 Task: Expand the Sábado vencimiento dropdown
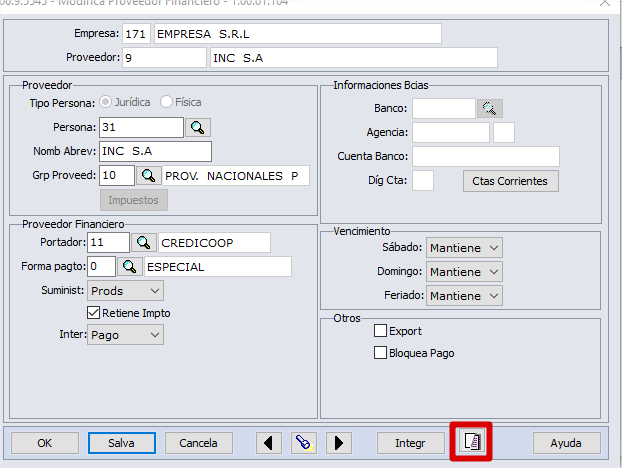point(464,248)
